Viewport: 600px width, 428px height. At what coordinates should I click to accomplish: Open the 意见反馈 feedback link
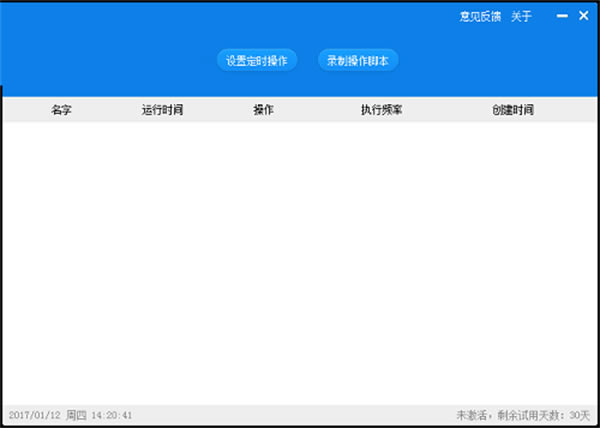[479, 17]
